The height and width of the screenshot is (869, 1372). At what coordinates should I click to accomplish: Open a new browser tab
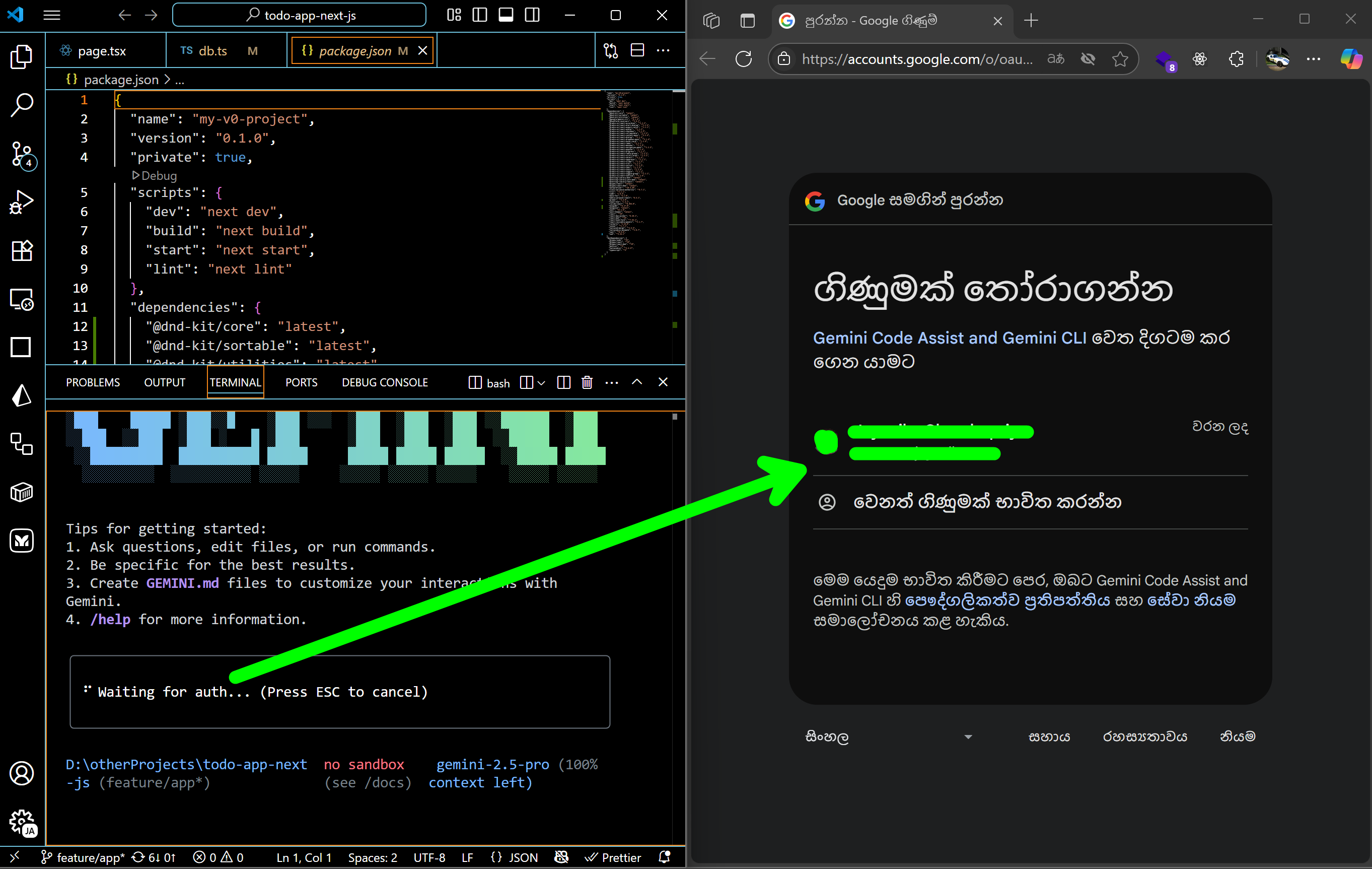click(1031, 21)
